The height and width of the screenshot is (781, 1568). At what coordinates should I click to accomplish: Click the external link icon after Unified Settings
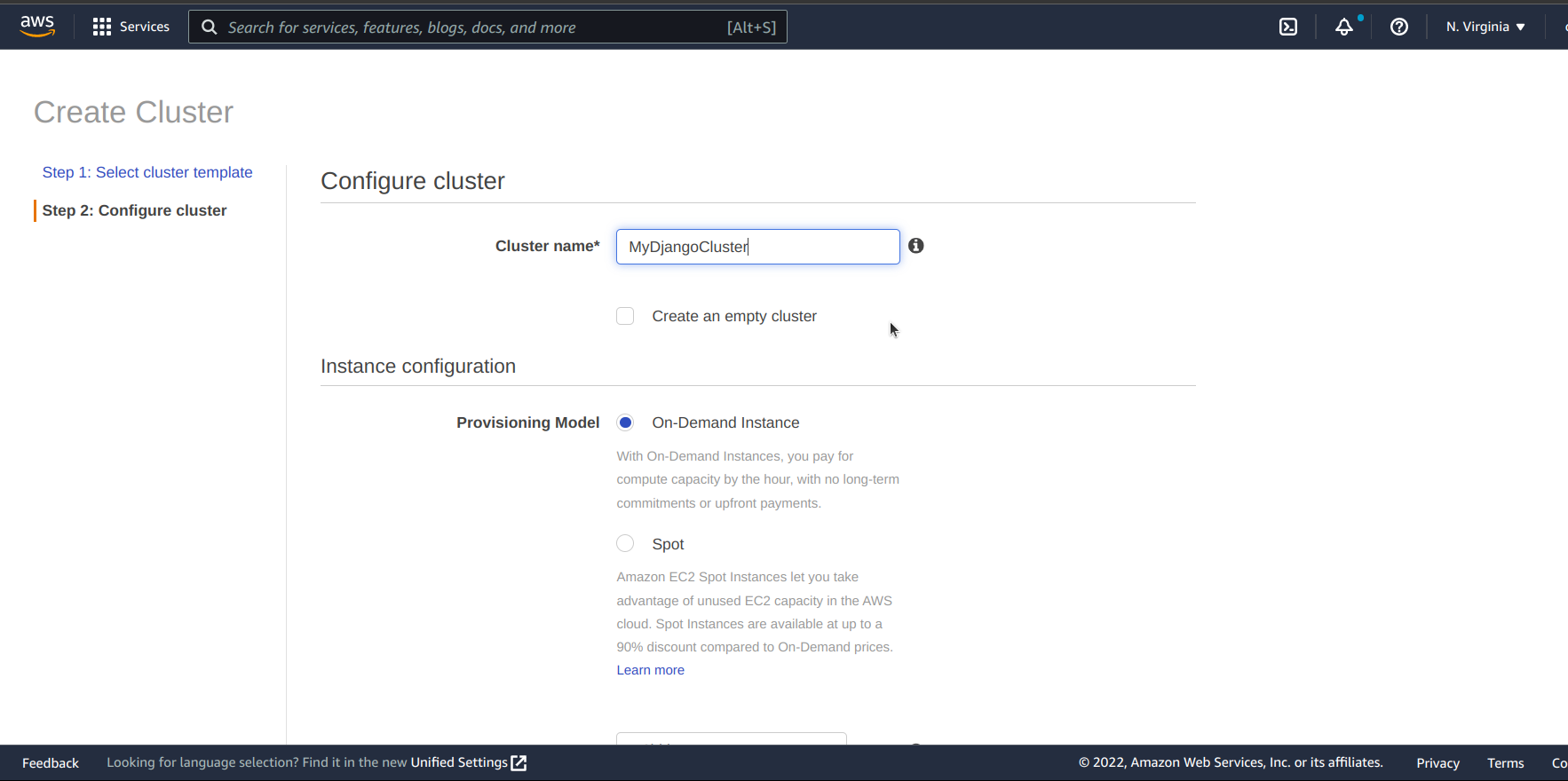pyautogui.click(x=519, y=762)
